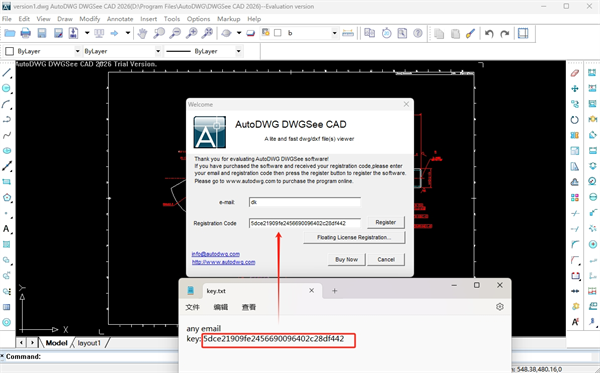Image resolution: width=600 pixels, height=373 pixels.
Task: Click the Undo arrow icon
Action: tap(489, 33)
